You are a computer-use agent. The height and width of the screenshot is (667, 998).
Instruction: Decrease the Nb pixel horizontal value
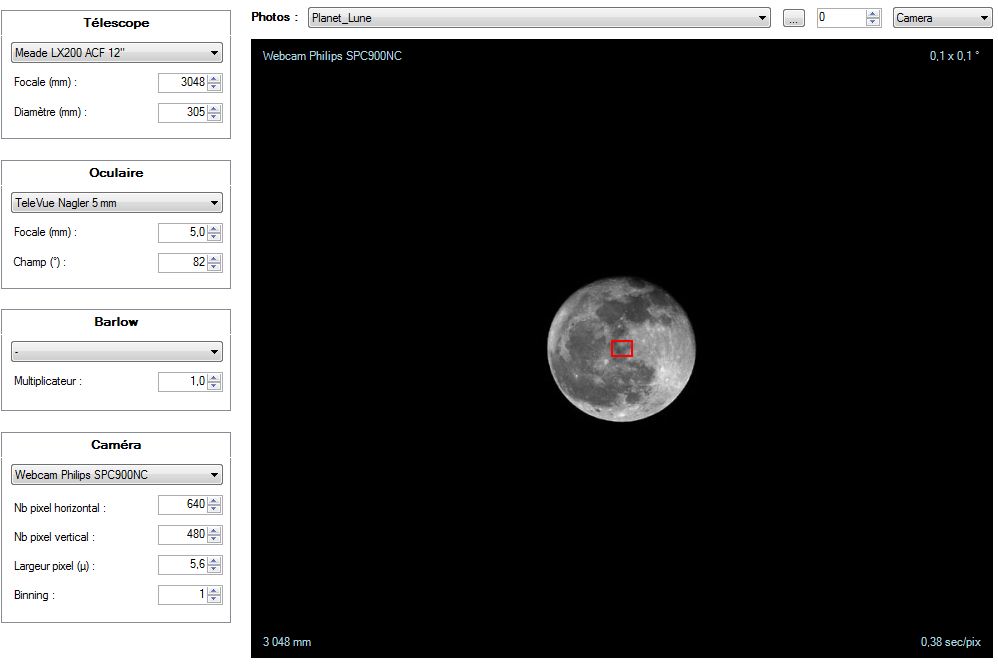click(214, 509)
